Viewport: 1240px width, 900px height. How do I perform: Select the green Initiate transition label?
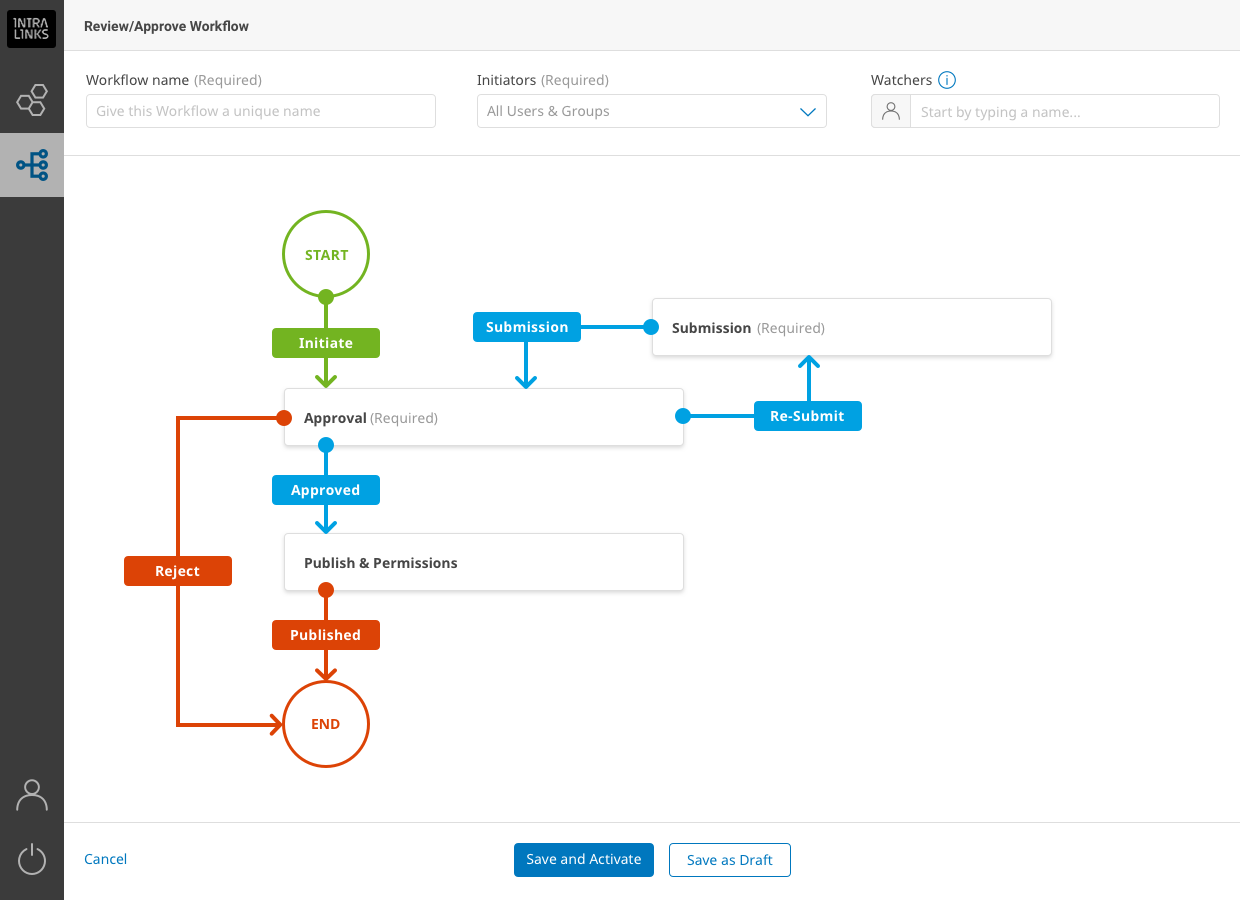click(326, 343)
